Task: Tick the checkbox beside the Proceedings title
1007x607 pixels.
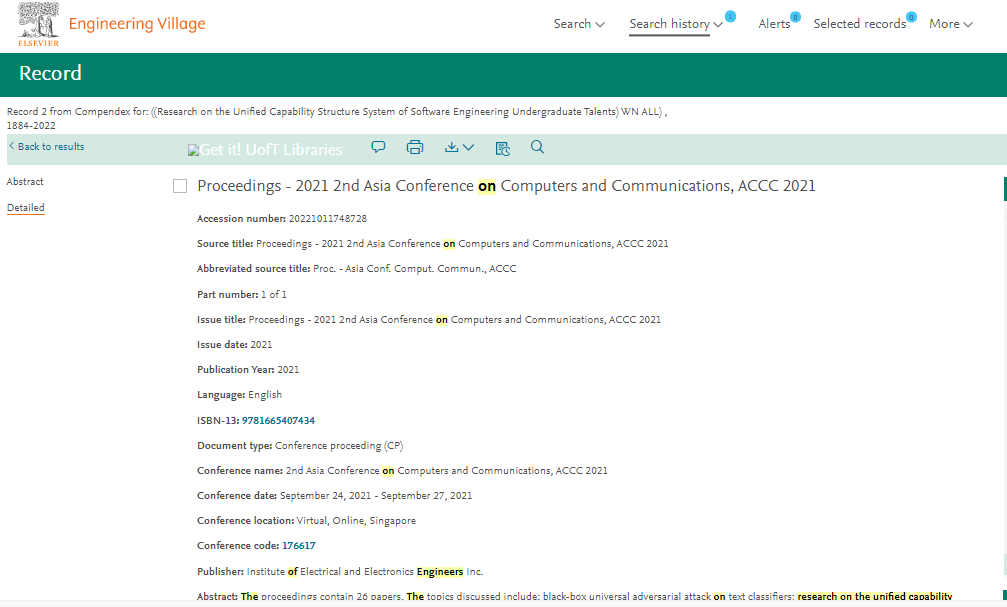Action: point(180,186)
